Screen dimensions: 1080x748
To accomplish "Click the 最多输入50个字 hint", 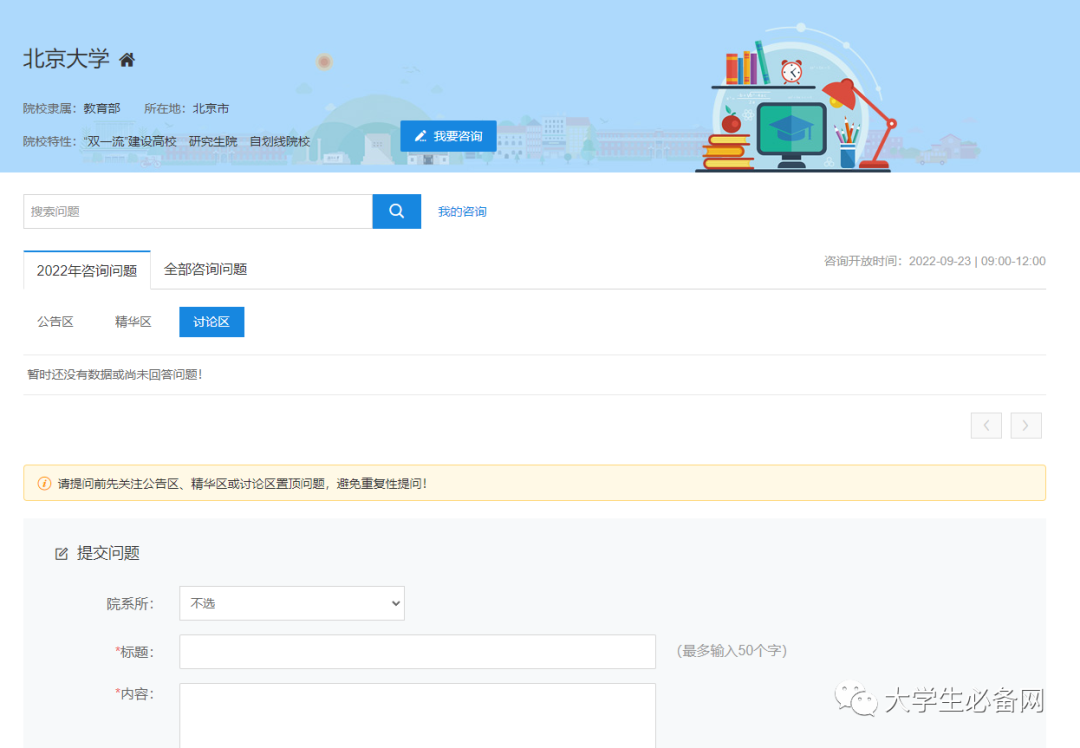I will pyautogui.click(x=732, y=651).
